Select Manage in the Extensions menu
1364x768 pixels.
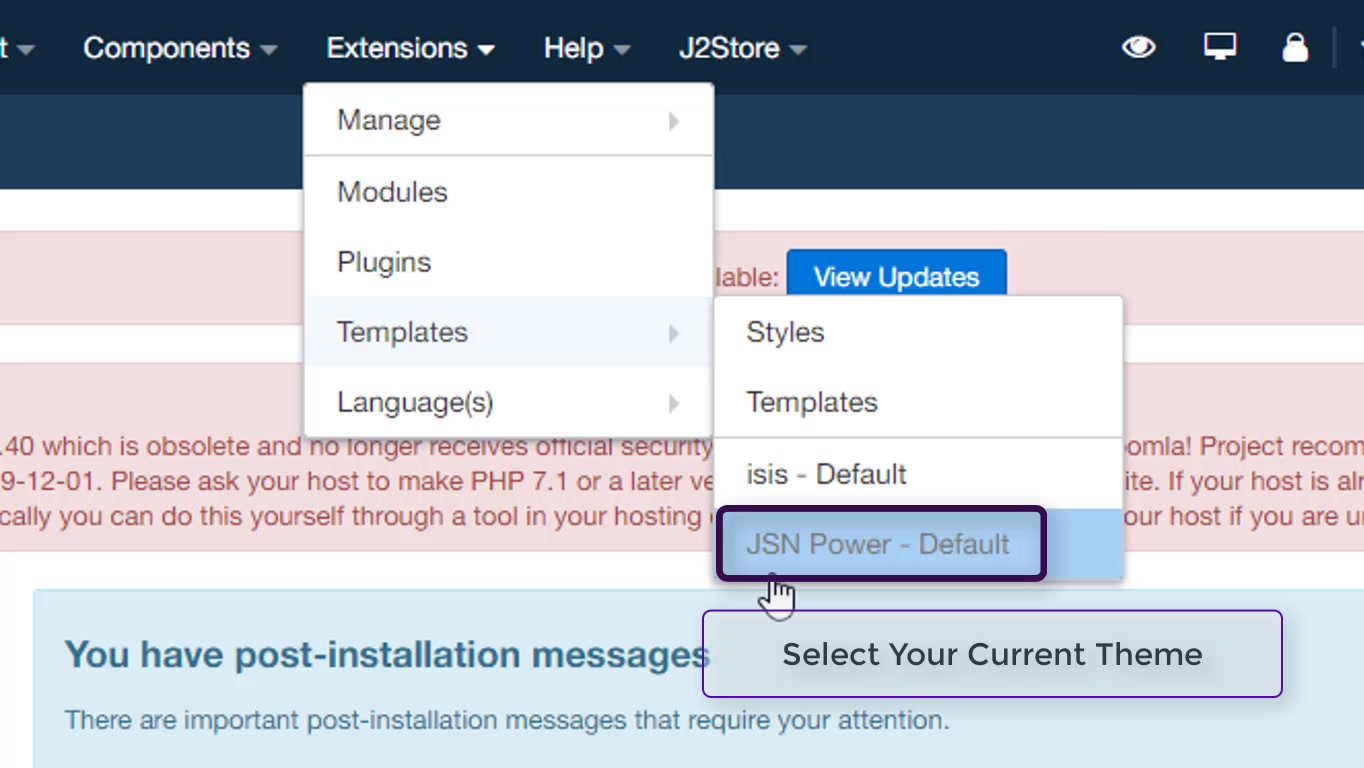point(389,120)
